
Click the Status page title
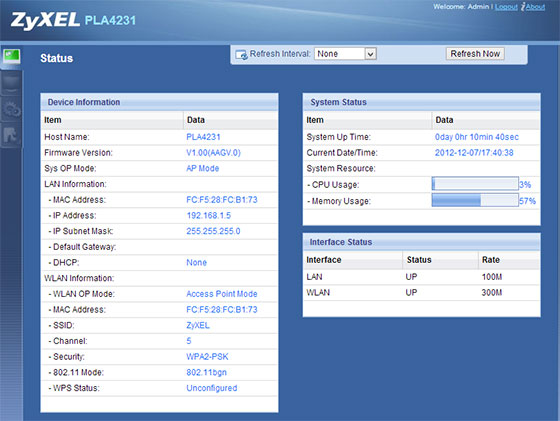click(x=56, y=58)
